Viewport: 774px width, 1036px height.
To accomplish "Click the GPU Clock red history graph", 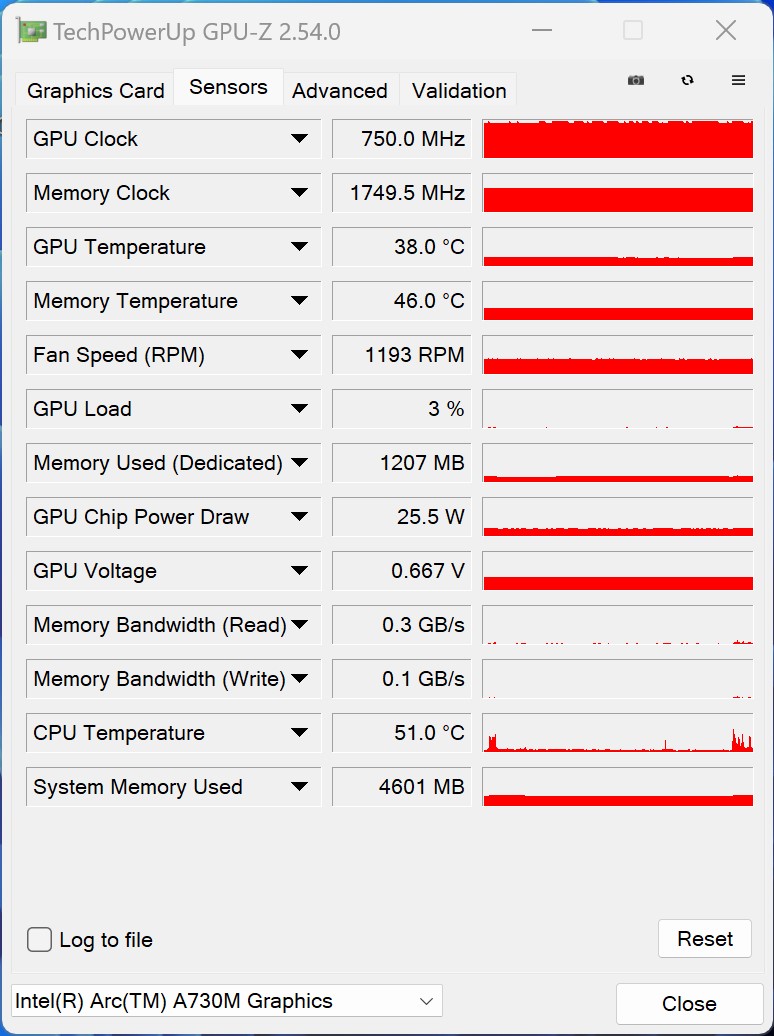I will pos(618,139).
